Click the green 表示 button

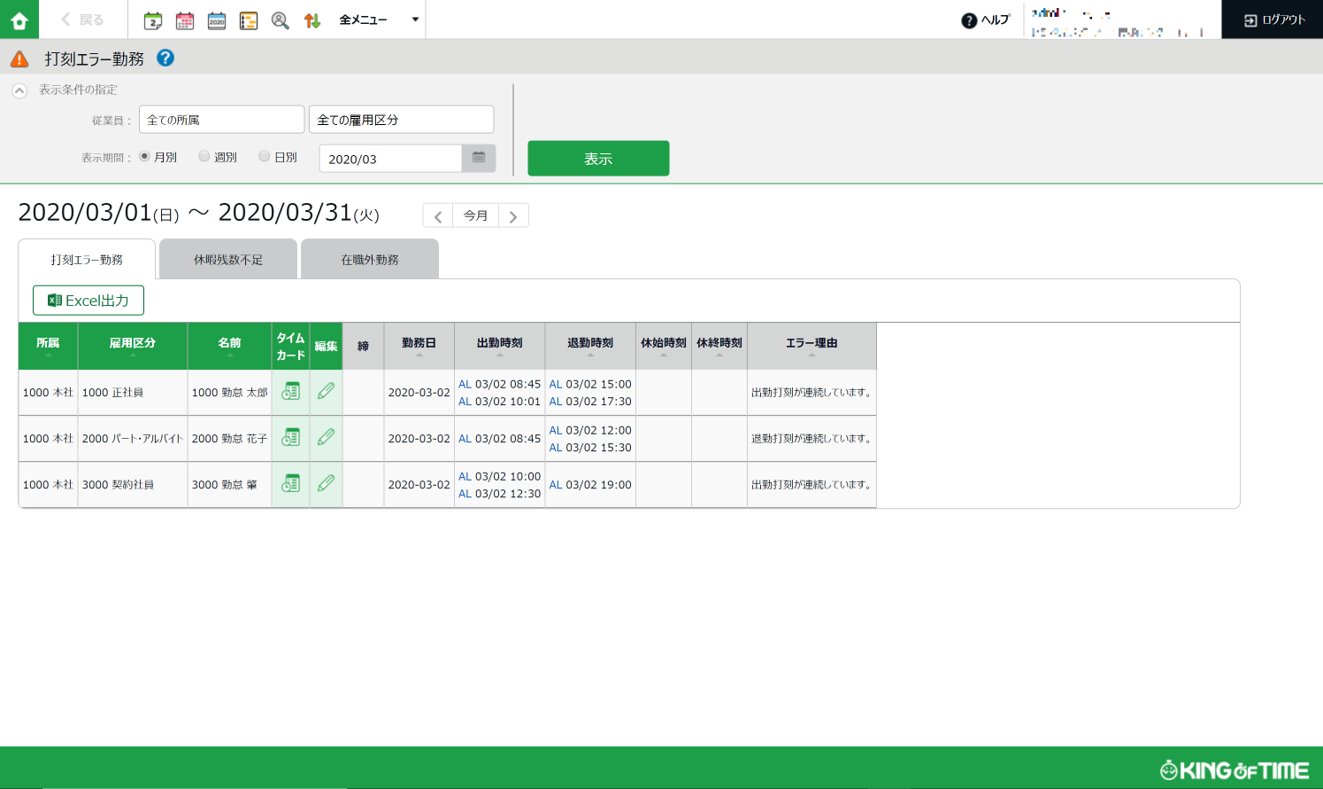click(598, 158)
